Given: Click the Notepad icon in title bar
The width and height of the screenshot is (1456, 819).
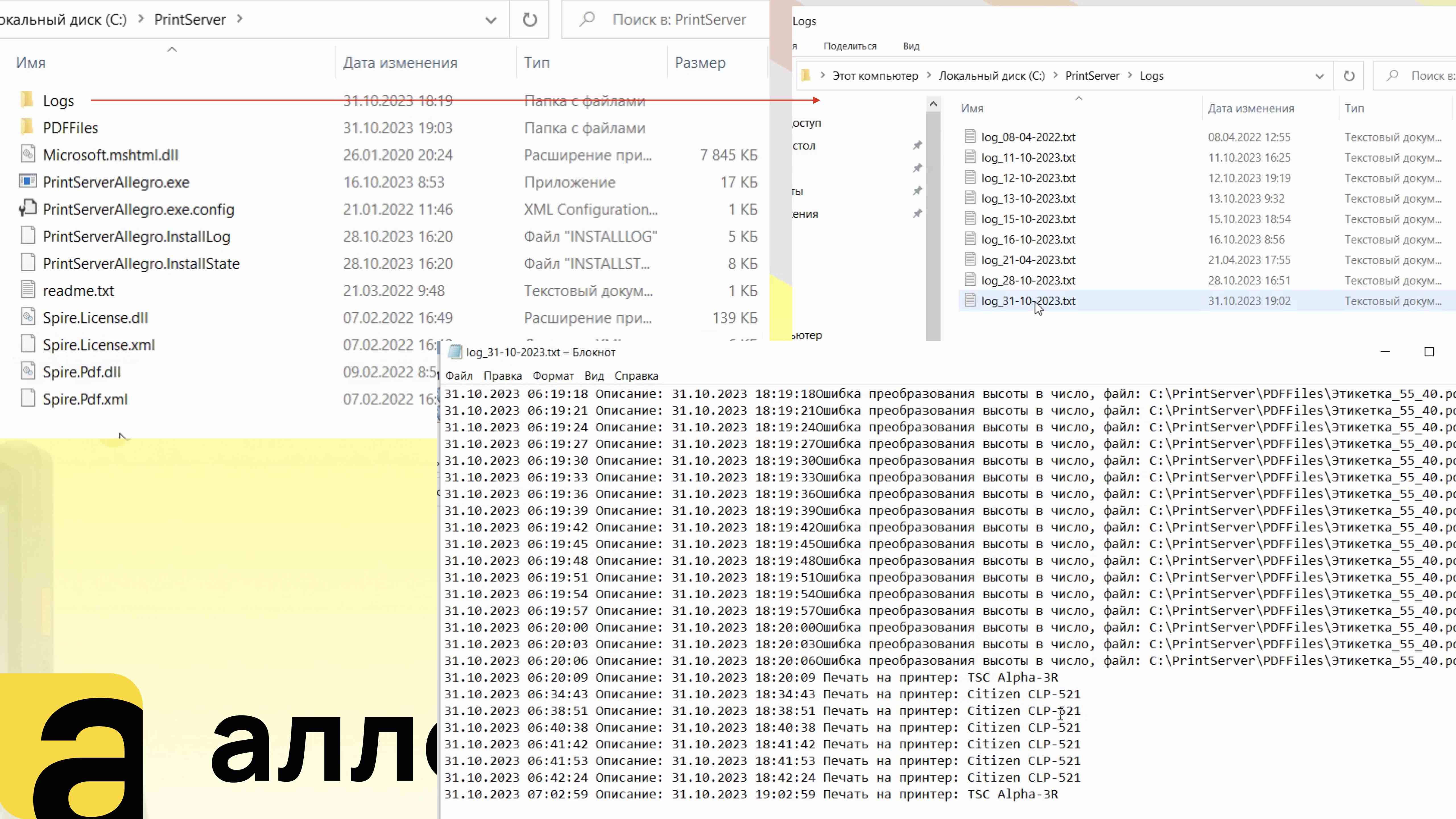Looking at the screenshot, I should (x=454, y=352).
